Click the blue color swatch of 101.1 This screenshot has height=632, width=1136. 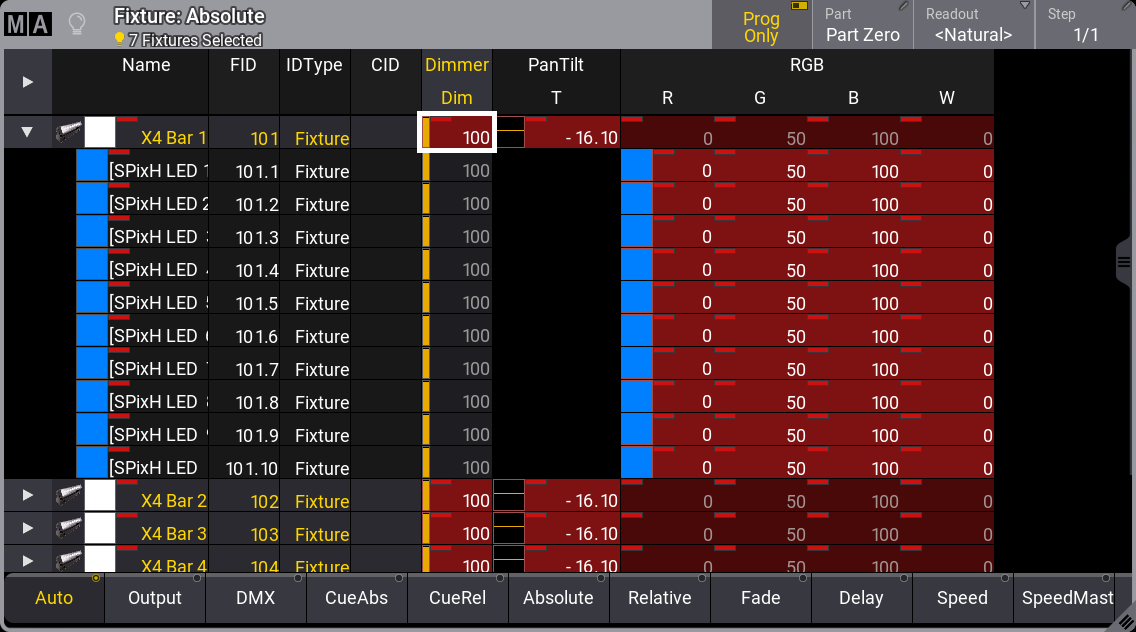pyautogui.click(x=92, y=166)
